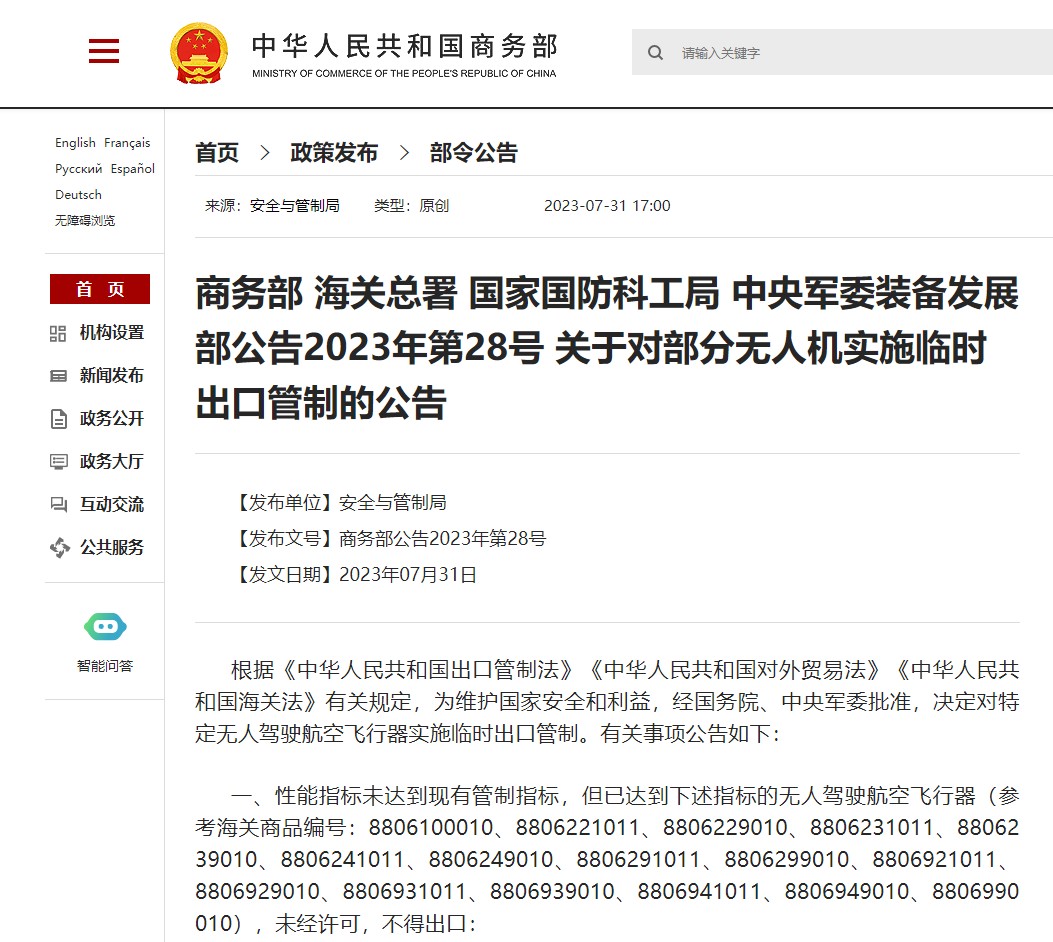The image size is (1053, 942).
Task: Click the text 《中华人民共和国对外贸易法》
Action: tap(735, 670)
